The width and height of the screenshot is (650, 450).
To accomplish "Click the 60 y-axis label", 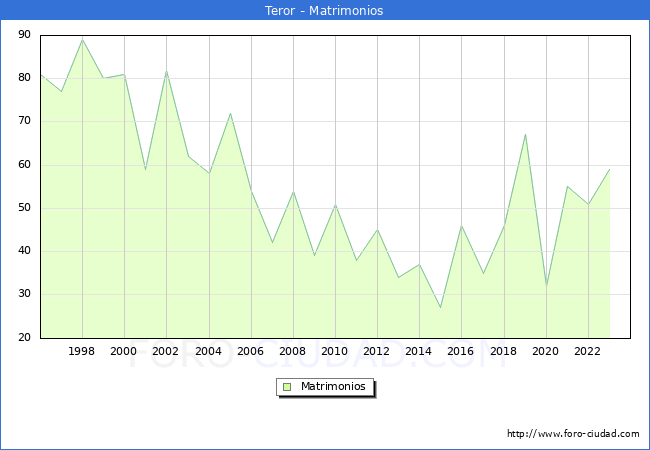I will point(24,165).
